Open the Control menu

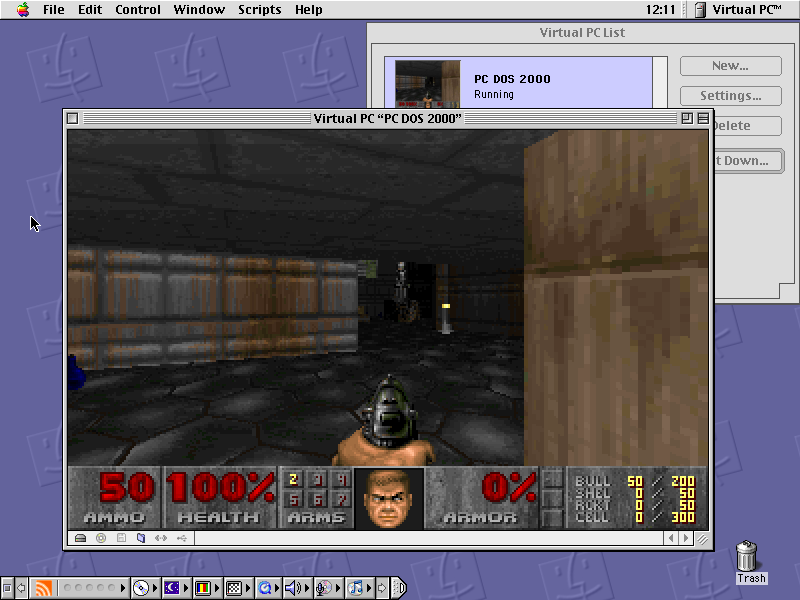(138, 10)
